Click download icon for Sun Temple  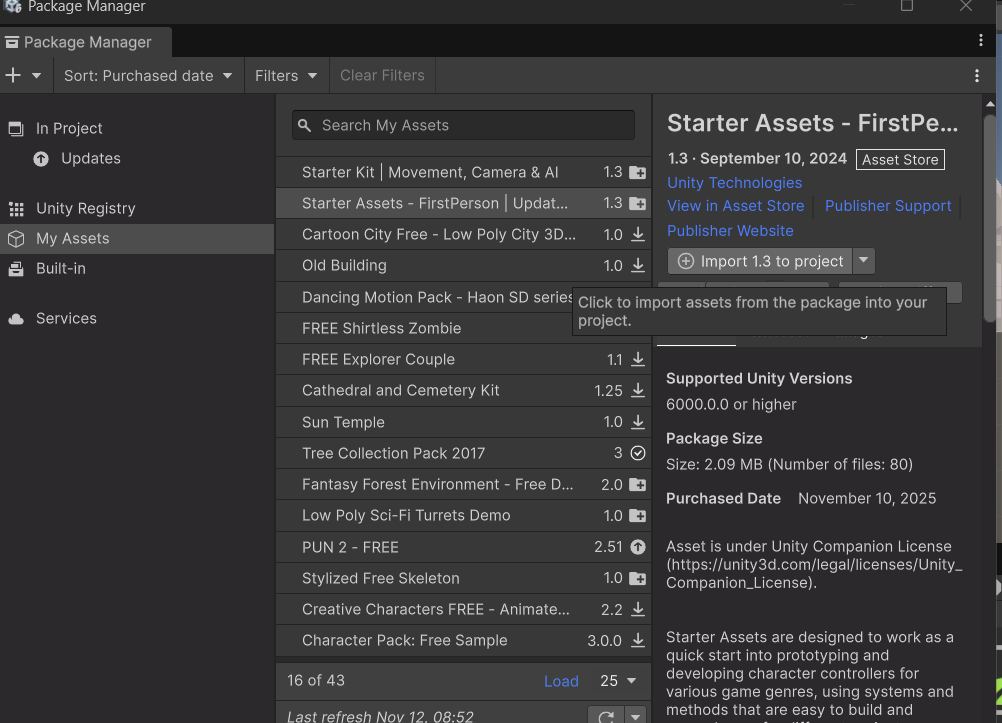[x=637, y=422]
